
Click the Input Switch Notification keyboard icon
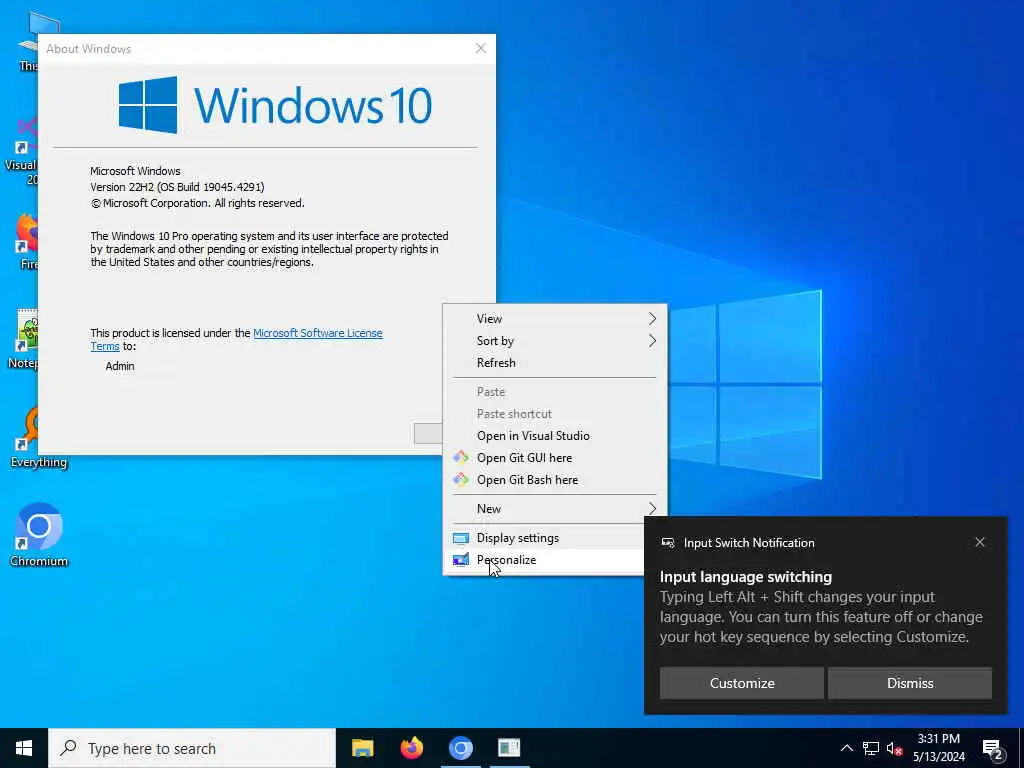pos(667,543)
